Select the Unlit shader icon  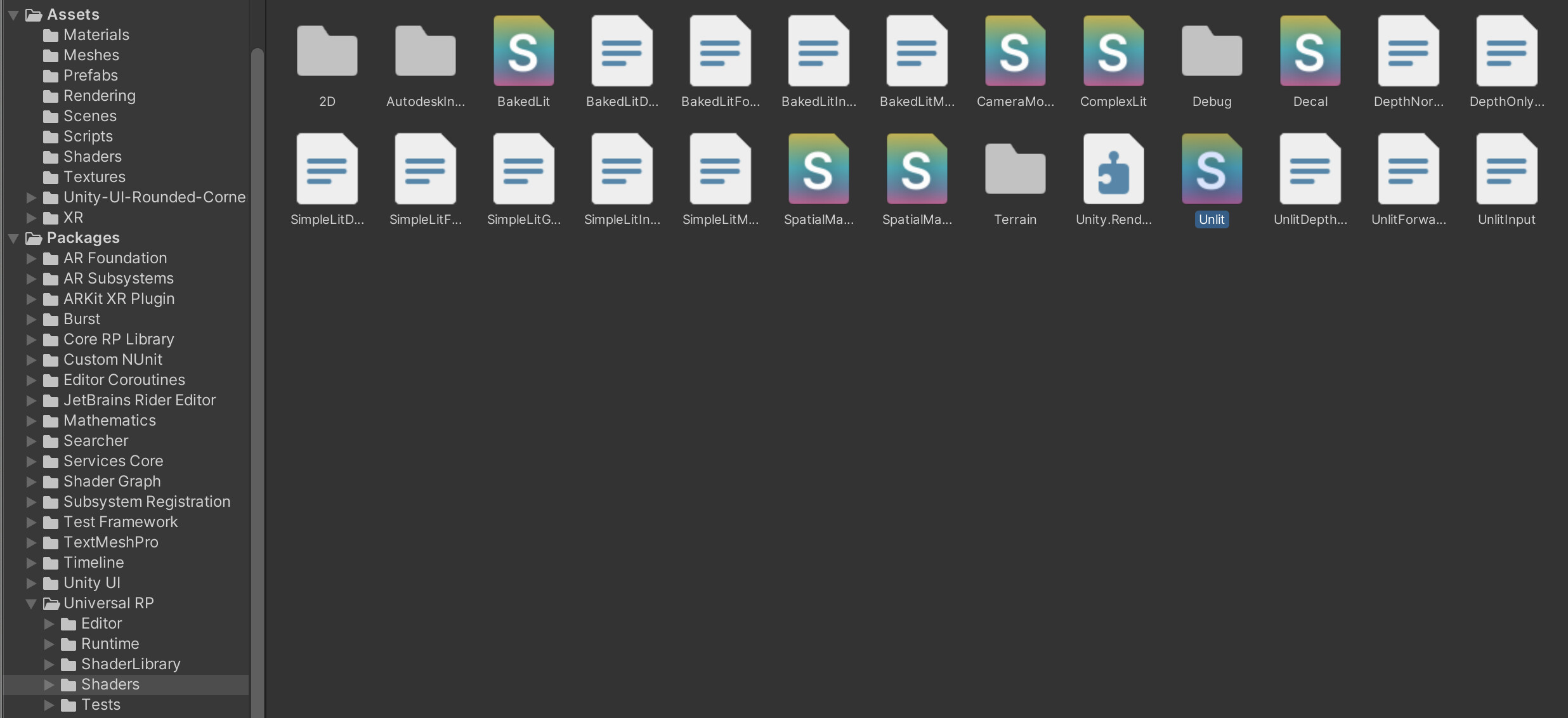pyautogui.click(x=1212, y=170)
